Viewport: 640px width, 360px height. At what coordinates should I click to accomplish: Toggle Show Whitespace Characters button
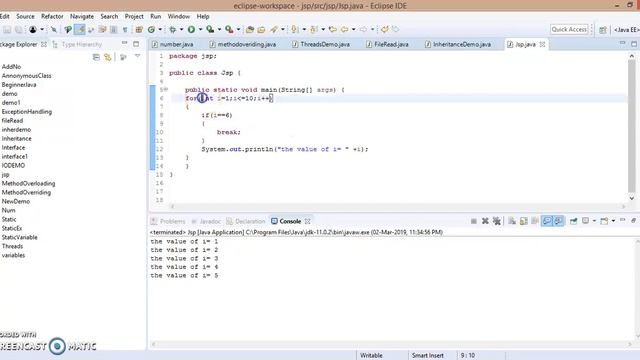click(125, 29)
